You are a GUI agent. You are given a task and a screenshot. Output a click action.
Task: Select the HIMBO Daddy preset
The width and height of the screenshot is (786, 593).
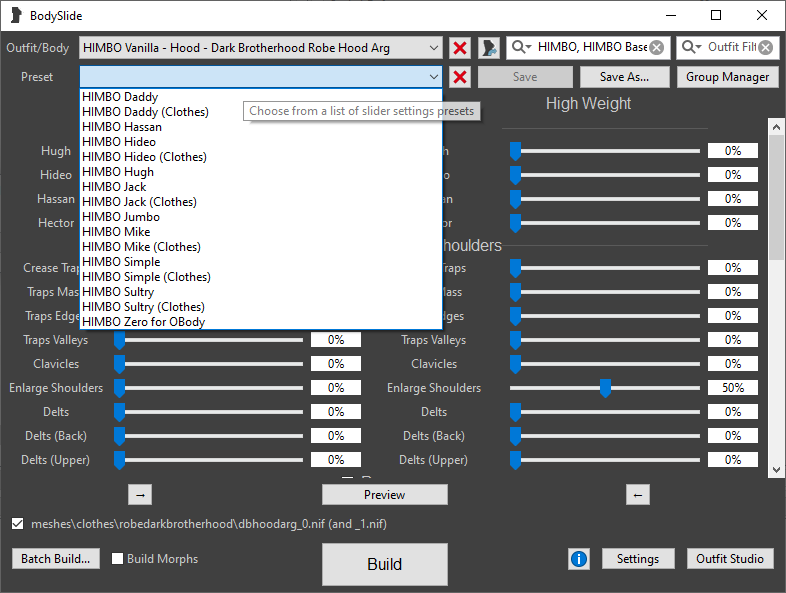tap(261, 97)
